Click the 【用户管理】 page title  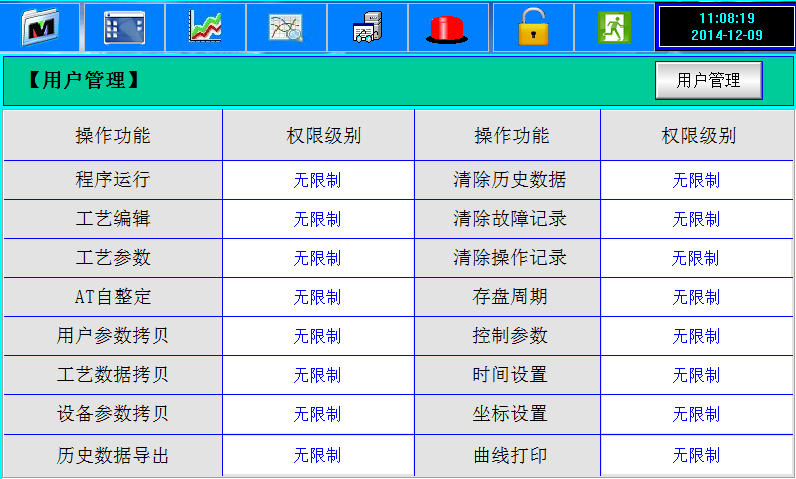83,80
